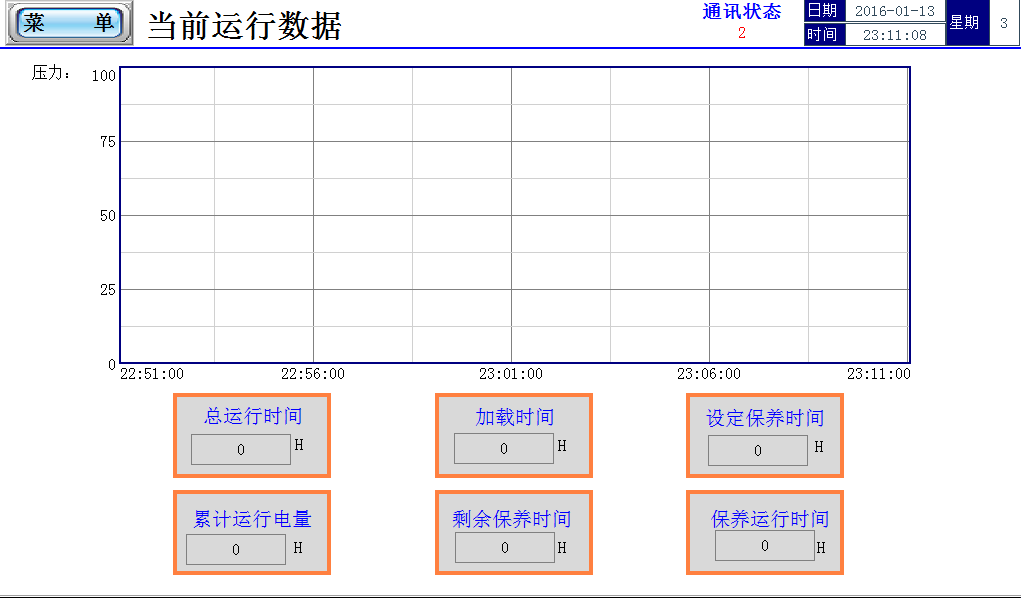Click the 时间 label in header
The width and height of the screenshot is (1021, 598).
pyautogui.click(x=822, y=34)
